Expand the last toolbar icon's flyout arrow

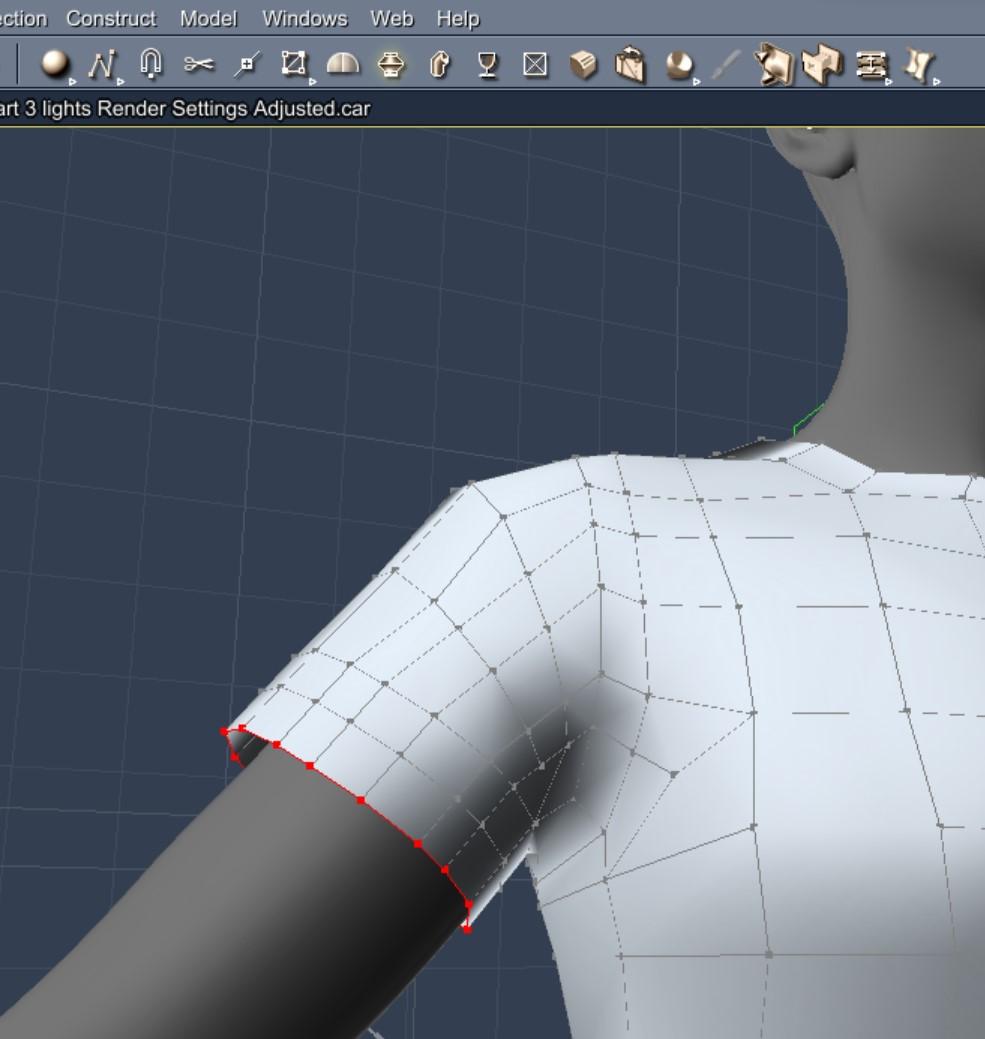point(937,82)
